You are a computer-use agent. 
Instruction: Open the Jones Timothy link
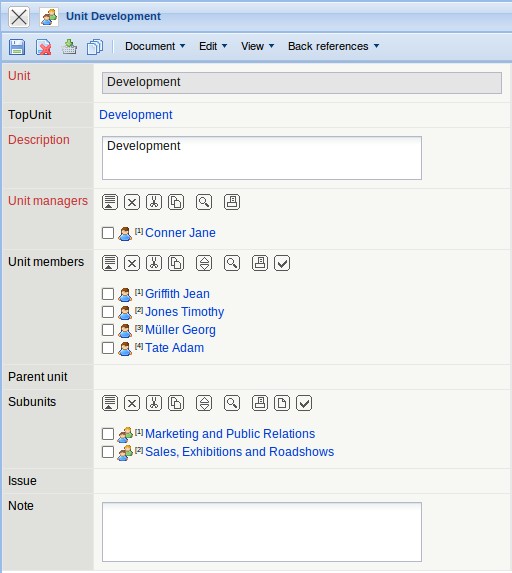click(185, 312)
